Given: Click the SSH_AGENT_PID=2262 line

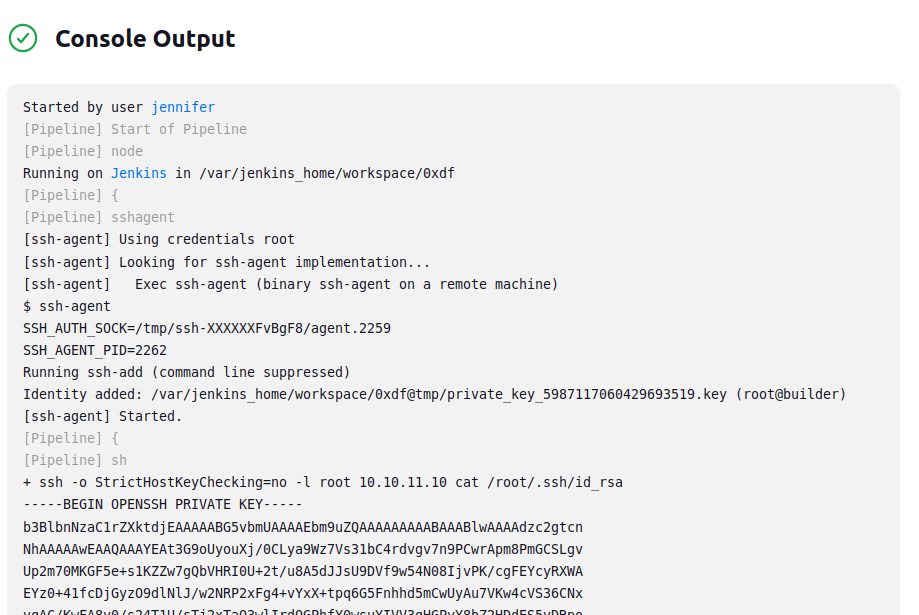Looking at the screenshot, I should pyautogui.click(x=95, y=350).
